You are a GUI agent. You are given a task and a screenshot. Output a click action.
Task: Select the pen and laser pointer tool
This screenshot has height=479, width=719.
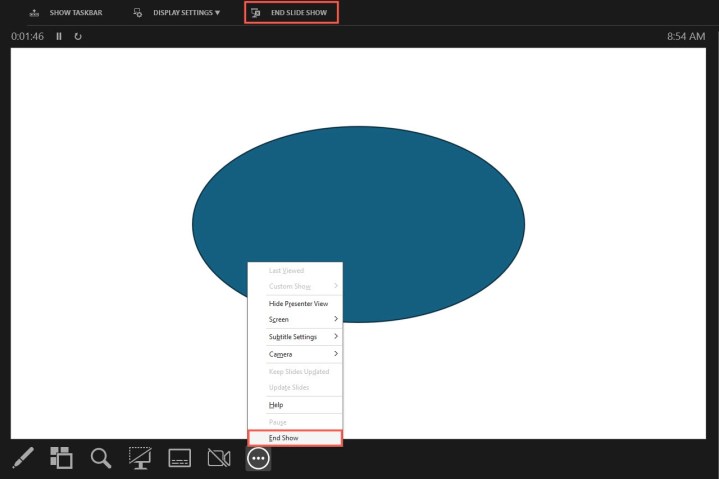(x=25, y=458)
